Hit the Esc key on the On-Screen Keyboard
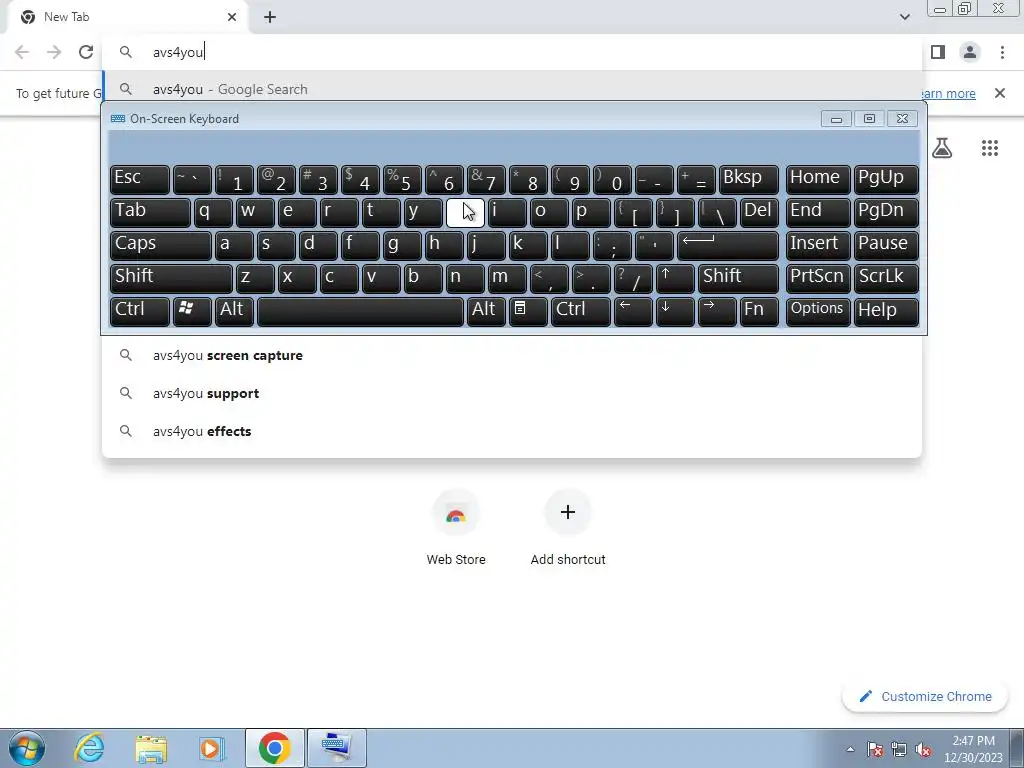The image size is (1024, 768). [x=140, y=179]
